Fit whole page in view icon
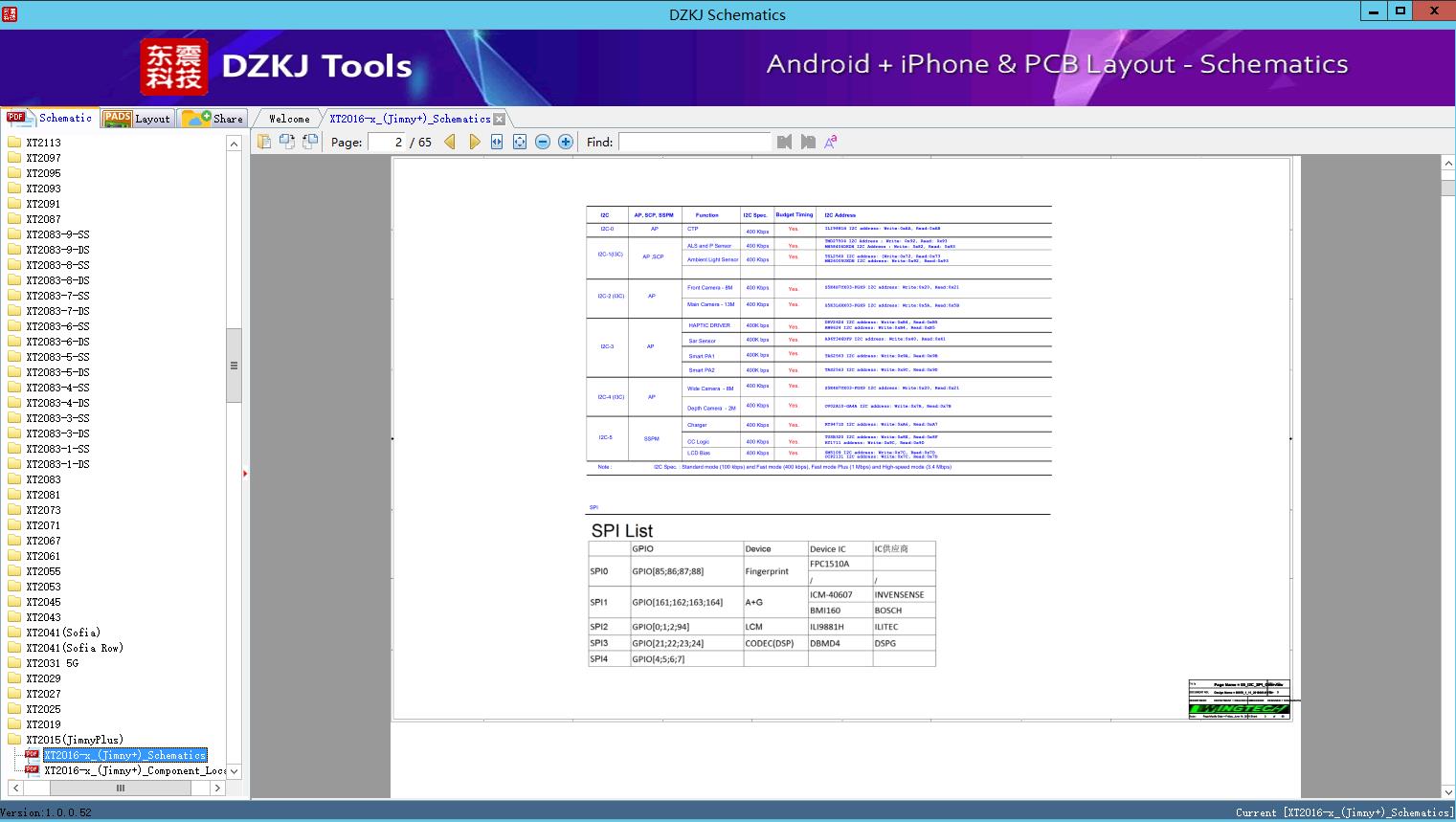 click(520, 142)
